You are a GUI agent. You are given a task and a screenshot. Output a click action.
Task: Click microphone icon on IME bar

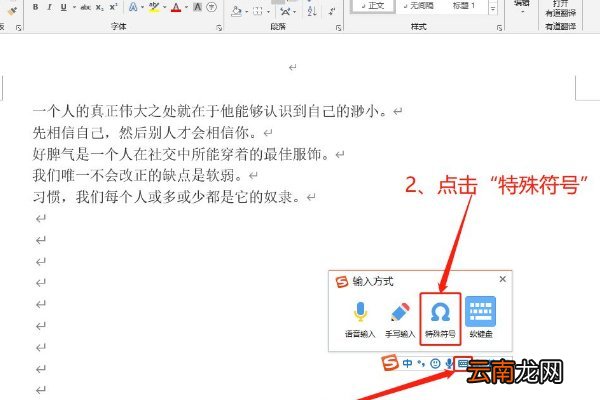pyautogui.click(x=449, y=363)
